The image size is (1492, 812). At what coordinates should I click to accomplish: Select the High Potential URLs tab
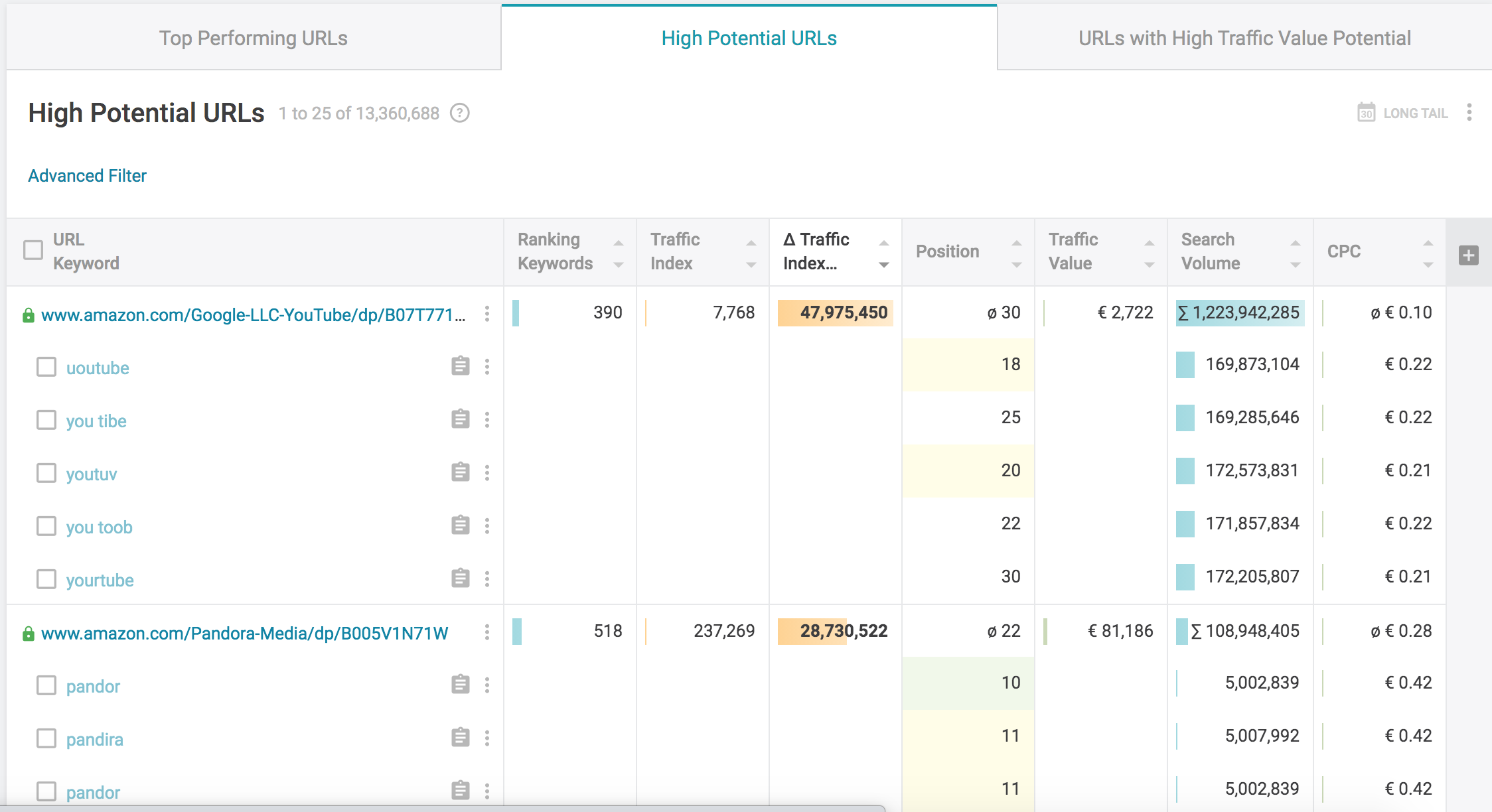pyautogui.click(x=749, y=38)
